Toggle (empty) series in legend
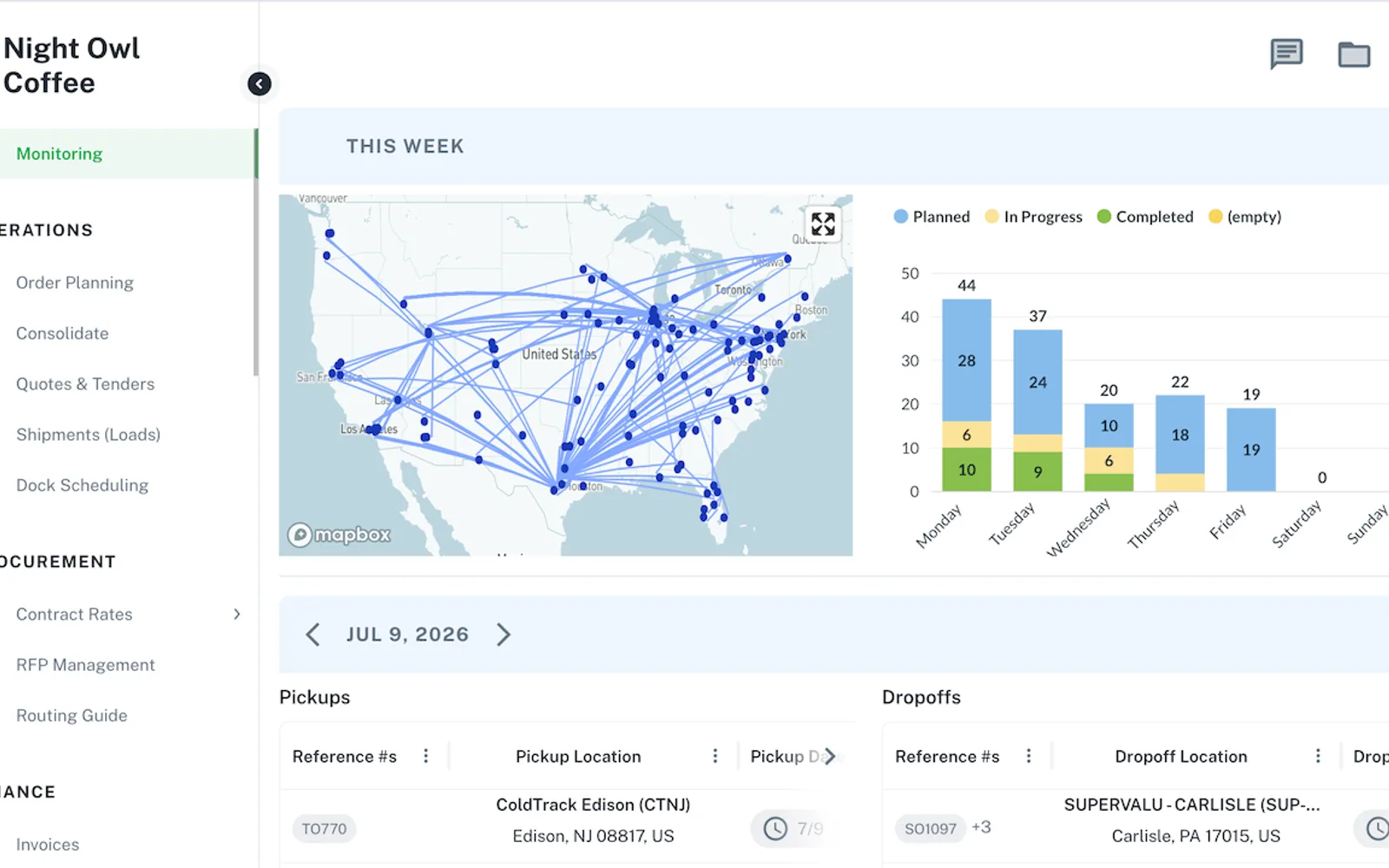This screenshot has width=1389, height=868. [x=1245, y=216]
